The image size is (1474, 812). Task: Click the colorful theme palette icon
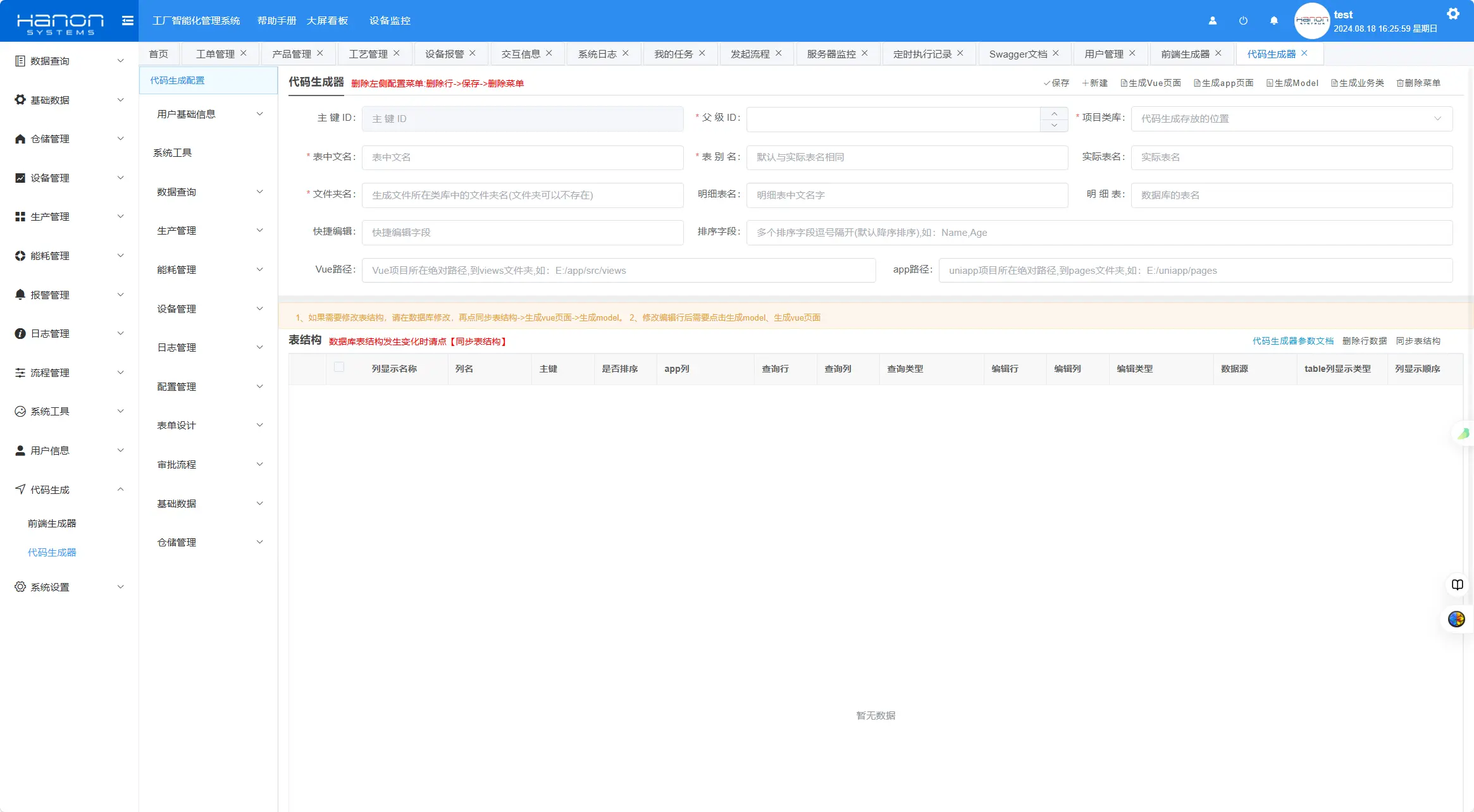1456,619
